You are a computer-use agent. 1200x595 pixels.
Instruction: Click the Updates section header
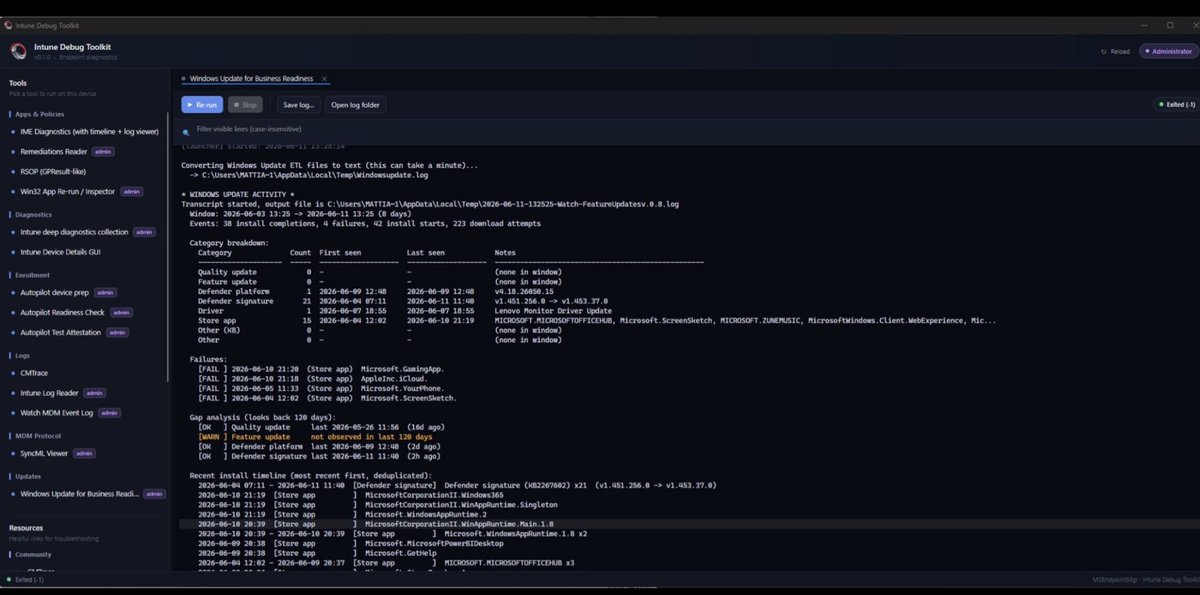(28, 476)
